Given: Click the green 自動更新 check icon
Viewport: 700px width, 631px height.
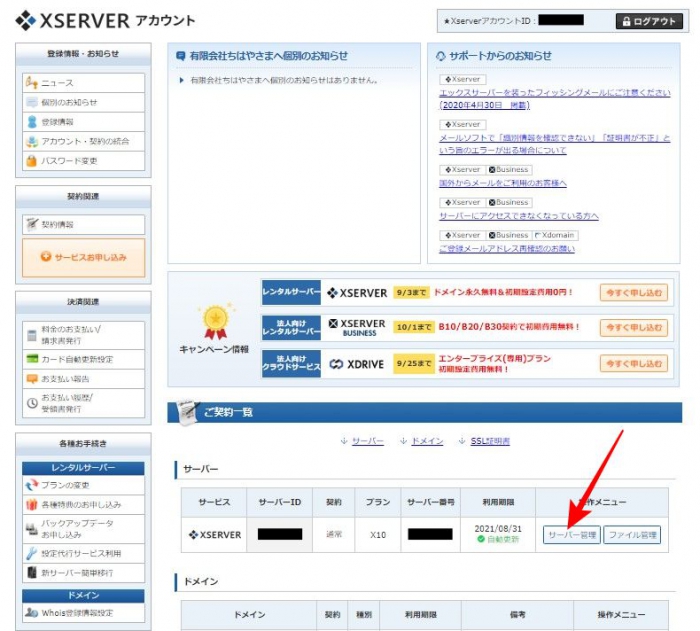Looking at the screenshot, I should [481, 539].
